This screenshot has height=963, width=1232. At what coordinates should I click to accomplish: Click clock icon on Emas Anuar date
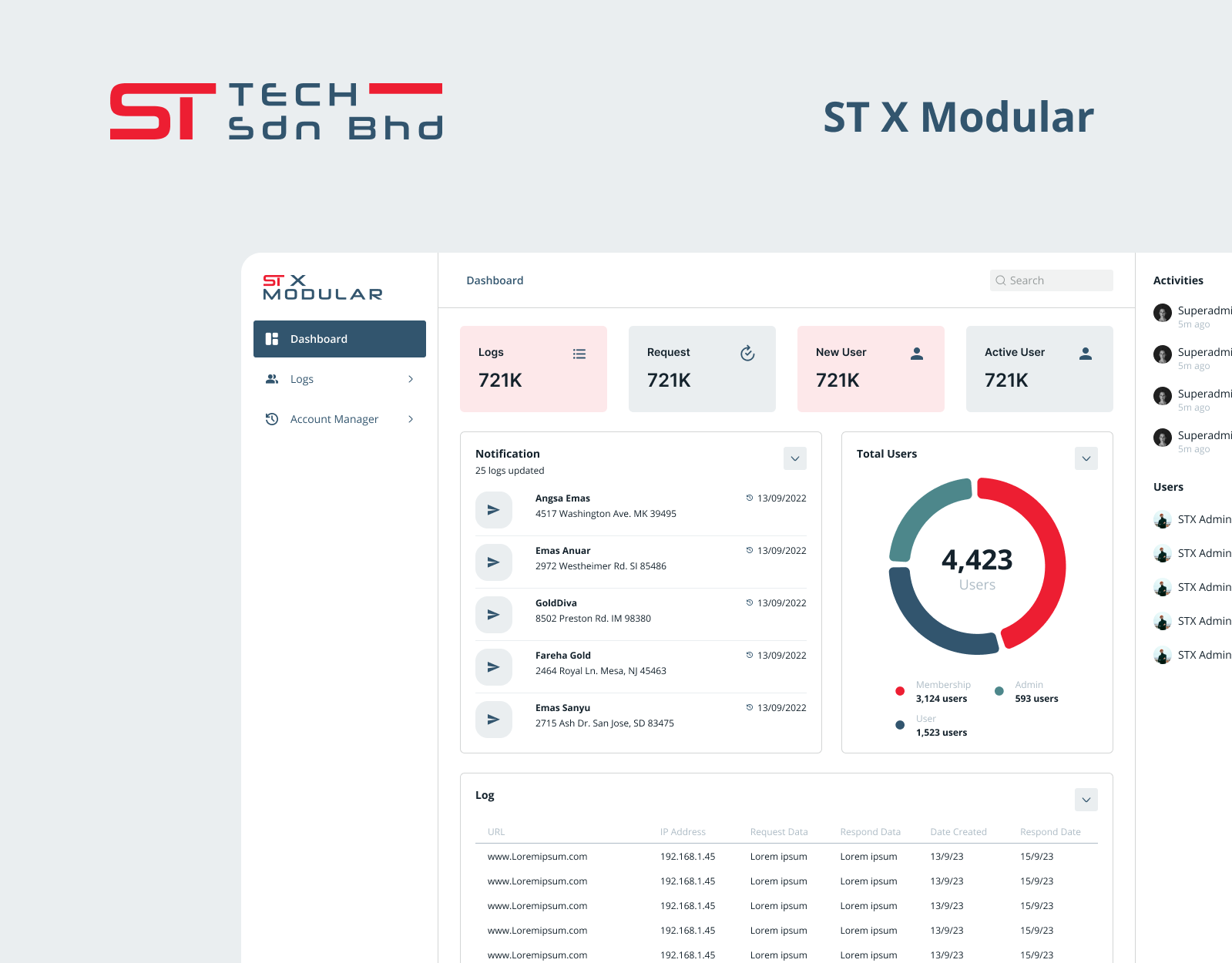750,550
